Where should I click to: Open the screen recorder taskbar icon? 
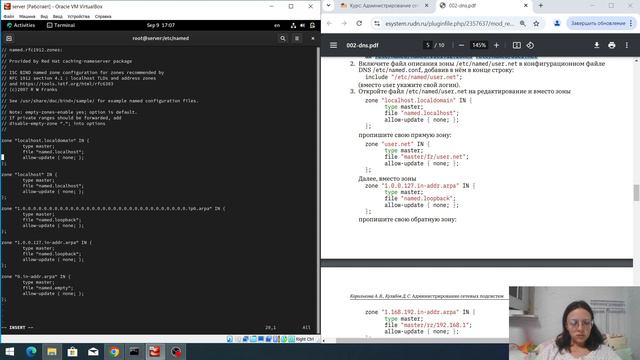pos(176,352)
